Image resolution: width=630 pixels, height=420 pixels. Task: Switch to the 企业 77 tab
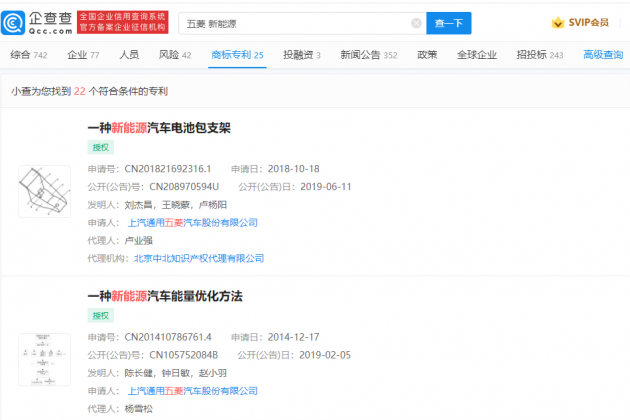tap(83, 55)
